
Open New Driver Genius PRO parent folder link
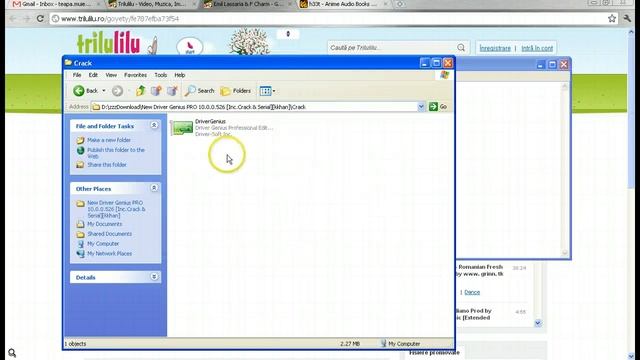tap(116, 209)
